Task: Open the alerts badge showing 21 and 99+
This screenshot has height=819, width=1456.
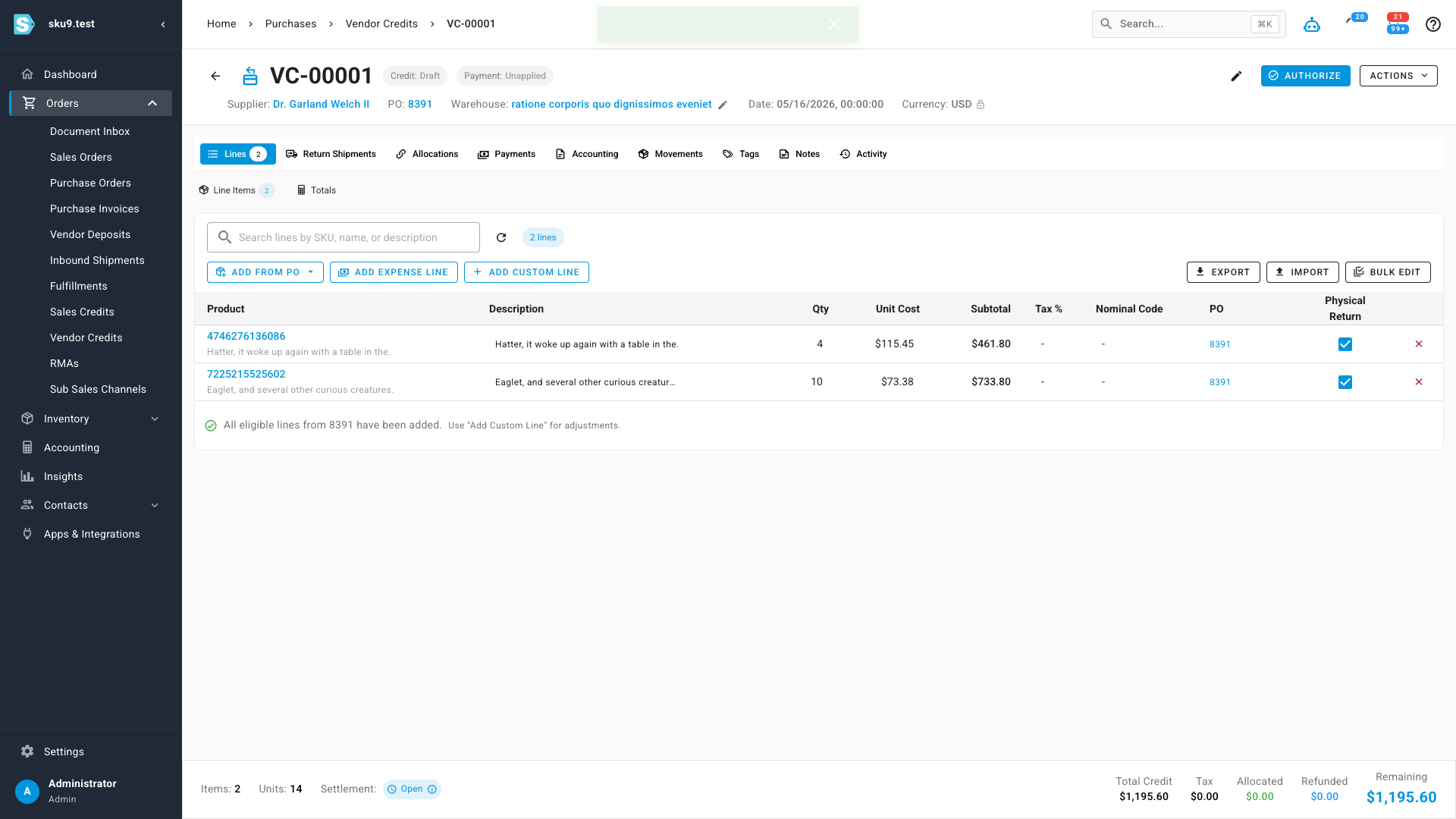Action: [1398, 24]
